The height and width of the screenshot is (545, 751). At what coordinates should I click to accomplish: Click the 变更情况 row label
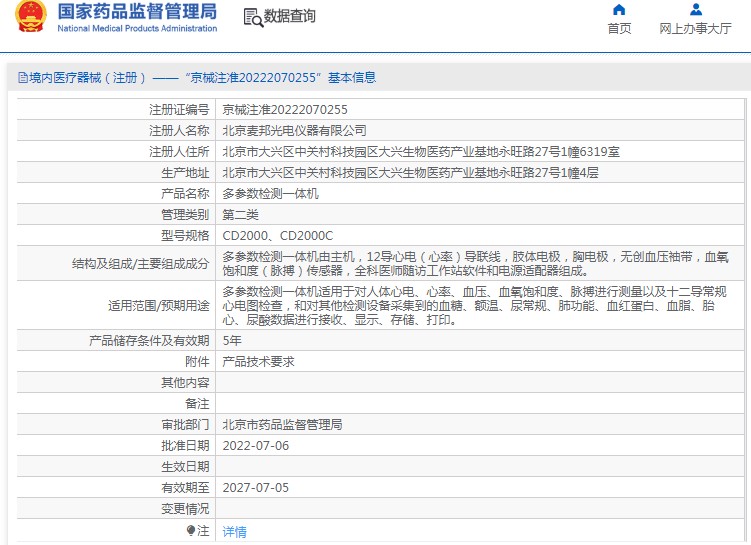click(x=185, y=509)
